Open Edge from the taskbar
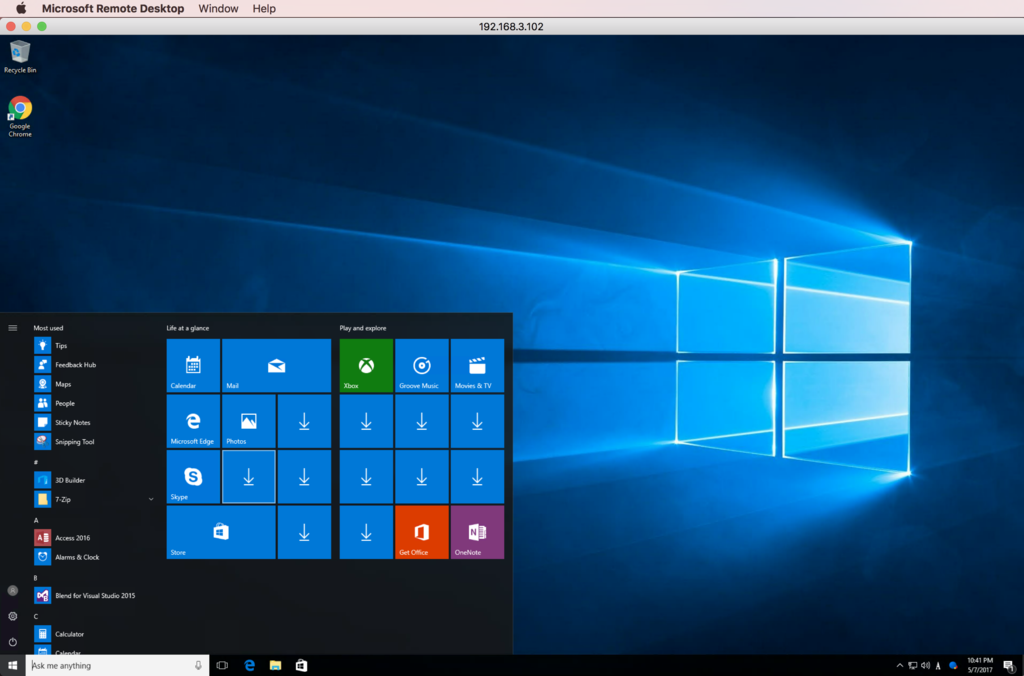 click(249, 666)
